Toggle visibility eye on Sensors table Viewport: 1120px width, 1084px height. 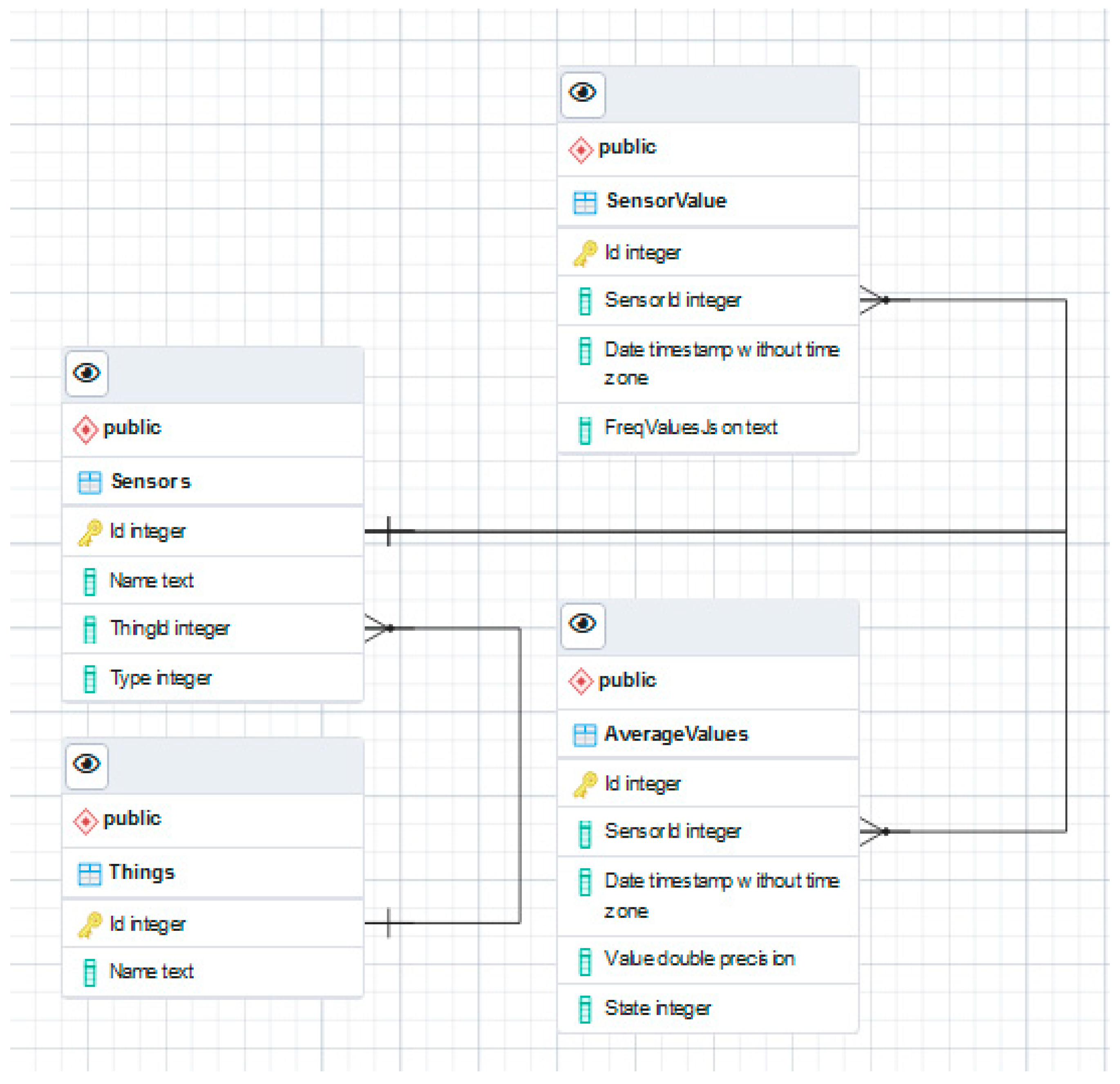(87, 373)
